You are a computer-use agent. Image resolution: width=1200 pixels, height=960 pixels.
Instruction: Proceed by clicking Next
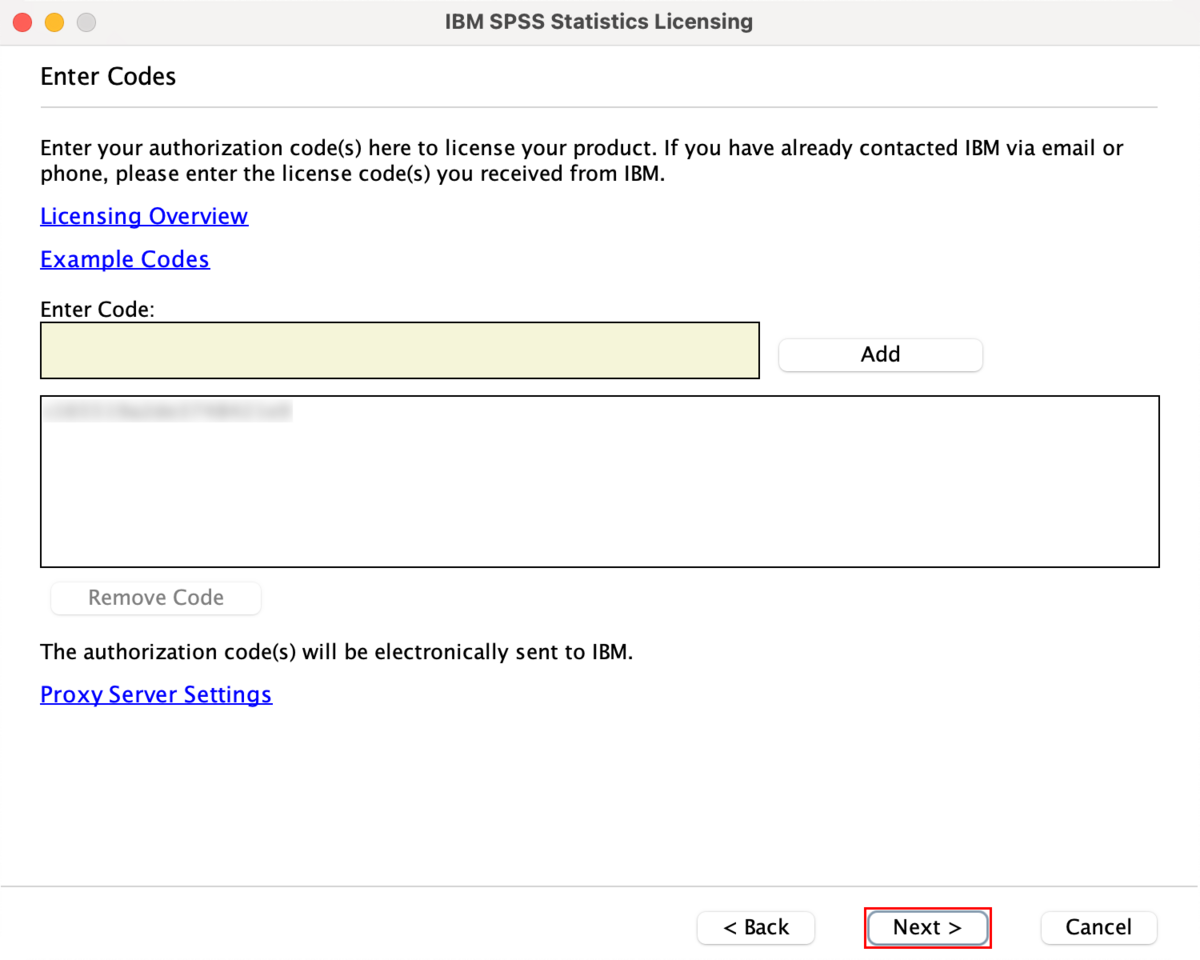pos(927,927)
